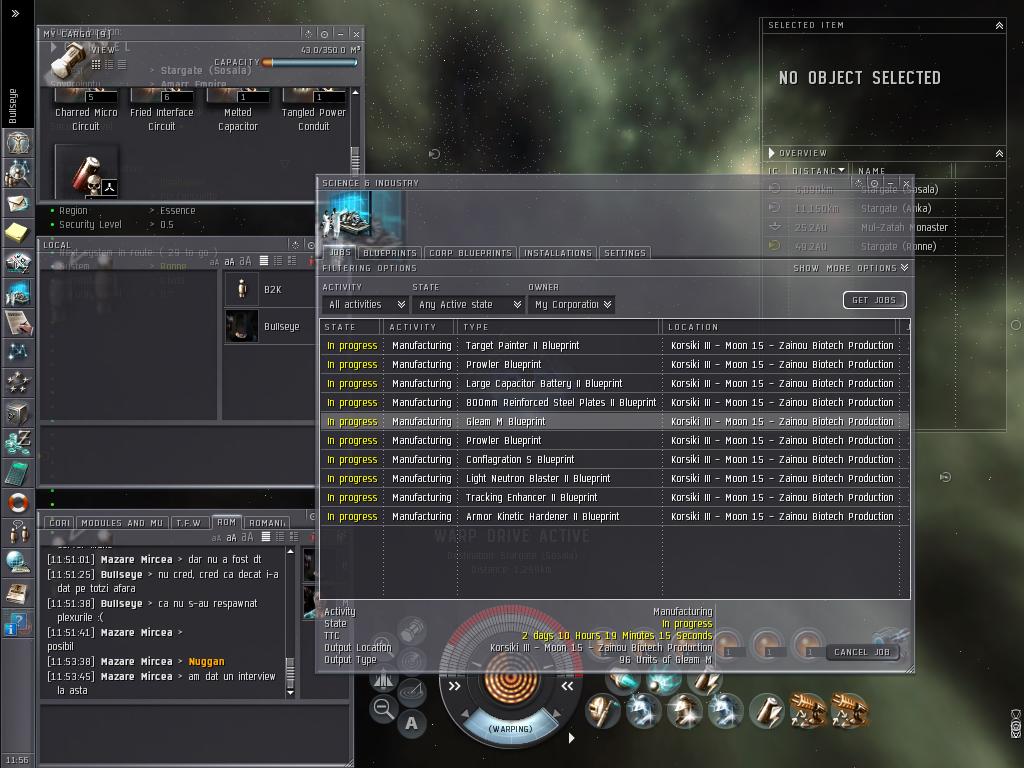Screen dimensions: 1024x768
Task: Switch to the Blueprints tab
Action: point(390,253)
